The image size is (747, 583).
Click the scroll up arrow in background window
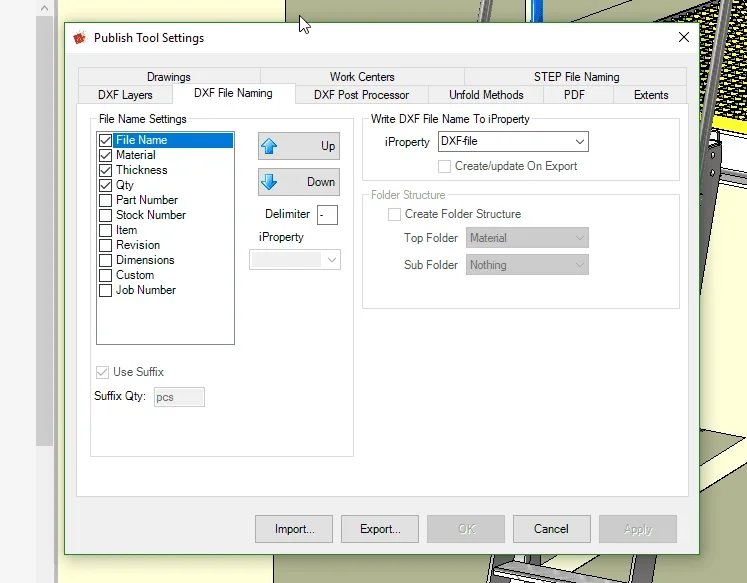[44, 8]
